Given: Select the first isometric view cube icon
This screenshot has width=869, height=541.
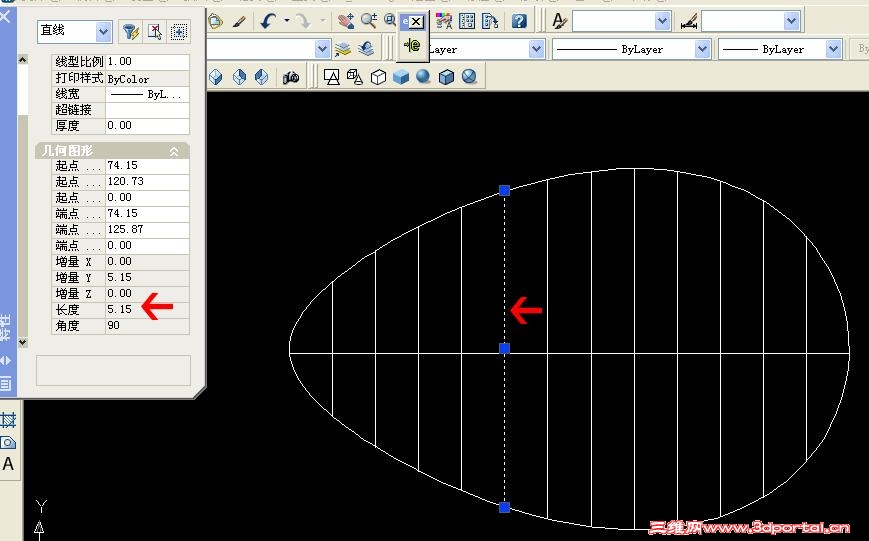Looking at the screenshot, I should click(216, 76).
